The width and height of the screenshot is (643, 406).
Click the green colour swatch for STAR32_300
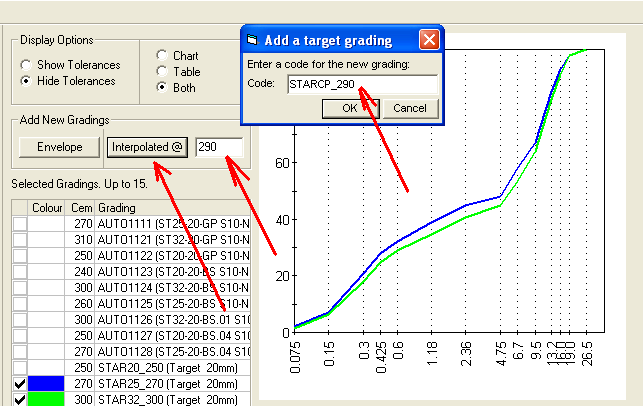[47, 399]
